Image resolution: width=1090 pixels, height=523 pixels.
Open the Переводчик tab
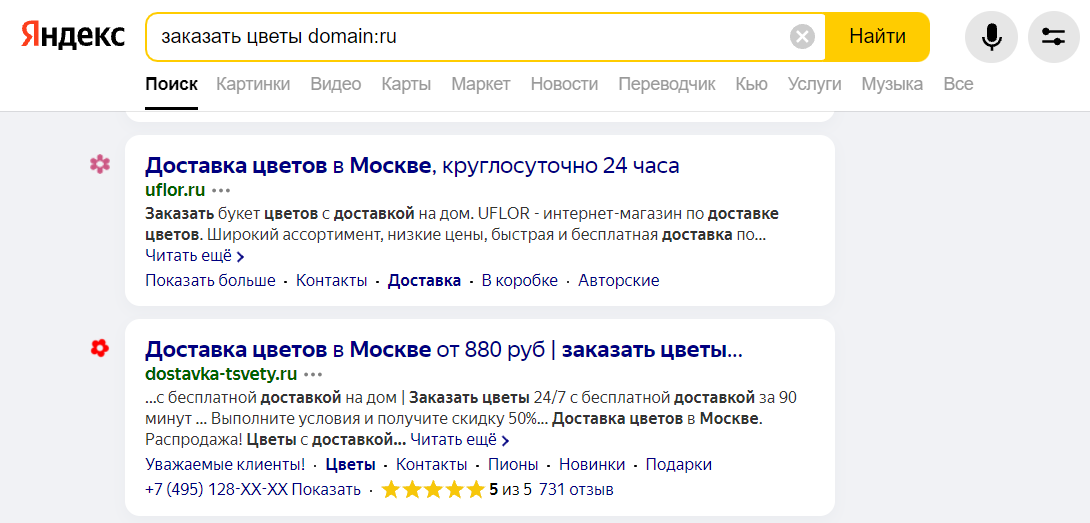click(x=667, y=85)
